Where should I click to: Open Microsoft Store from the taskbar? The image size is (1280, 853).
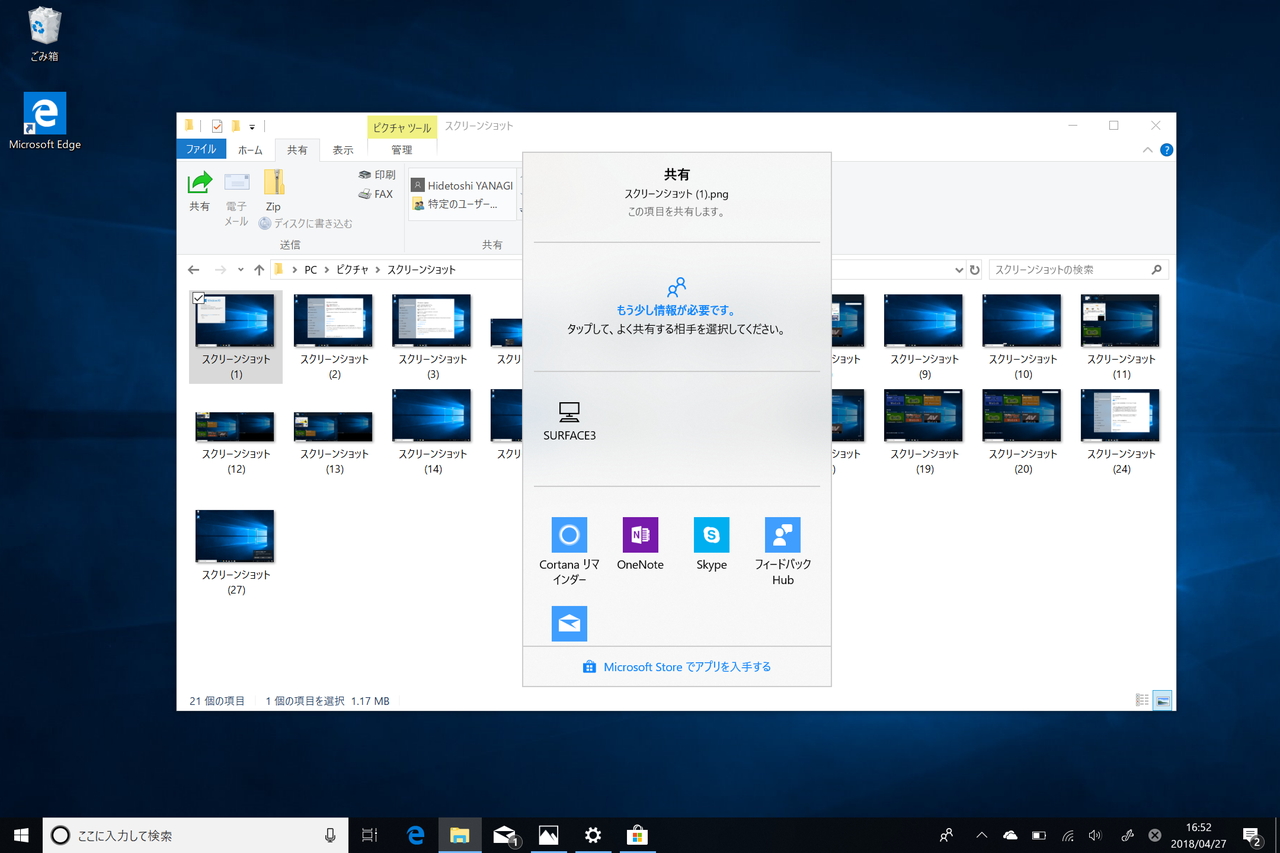pyautogui.click(x=637, y=835)
